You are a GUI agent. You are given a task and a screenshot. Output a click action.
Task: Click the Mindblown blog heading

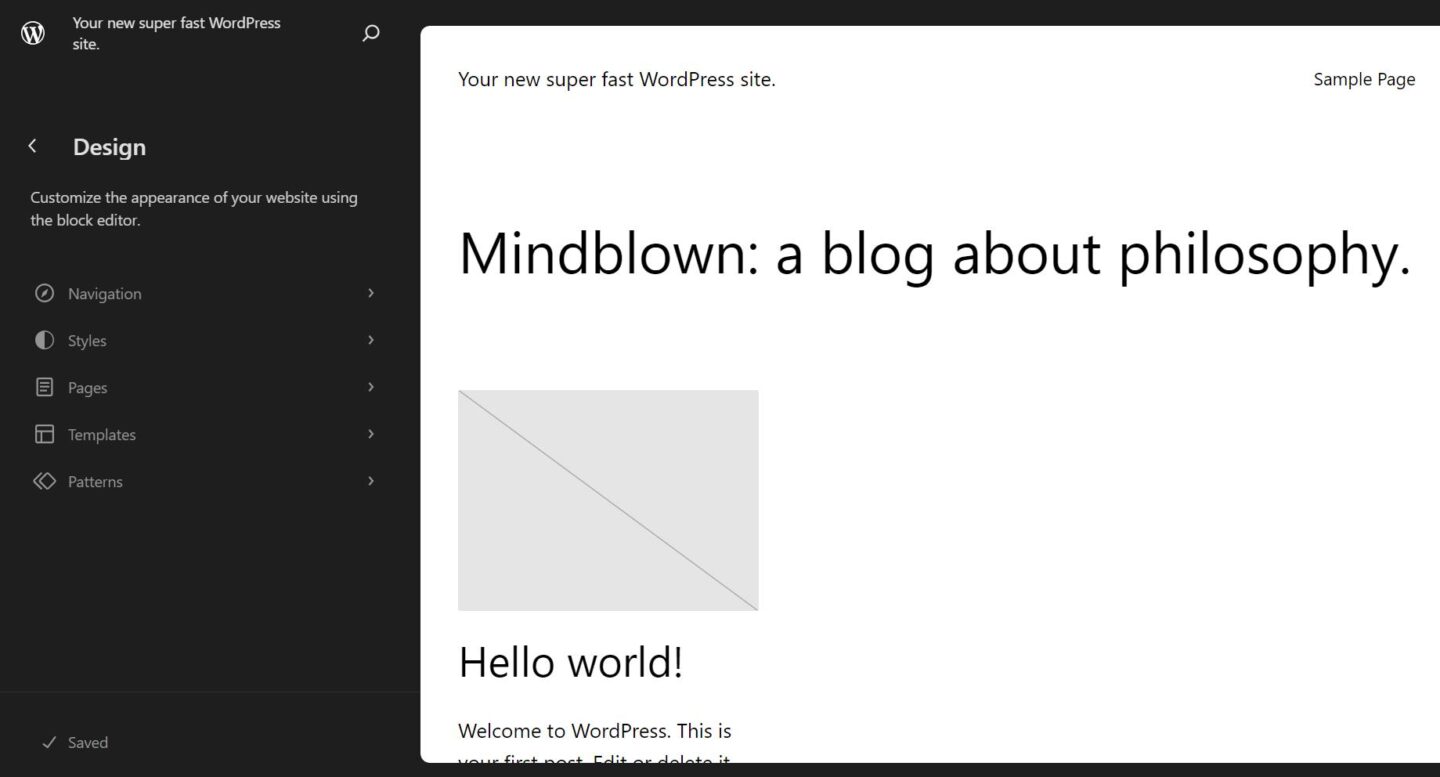[934, 254]
